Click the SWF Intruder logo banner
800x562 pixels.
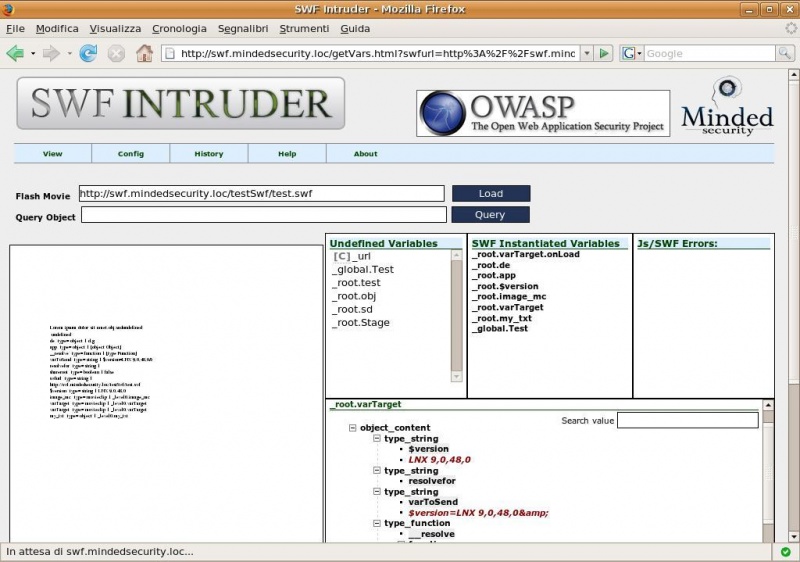(181, 104)
